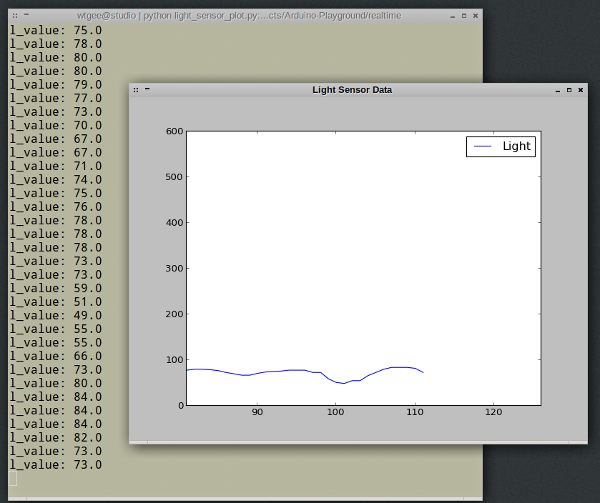Click the terminal line l_value: 66.0
Screen dimensions: 600x503
point(56,356)
